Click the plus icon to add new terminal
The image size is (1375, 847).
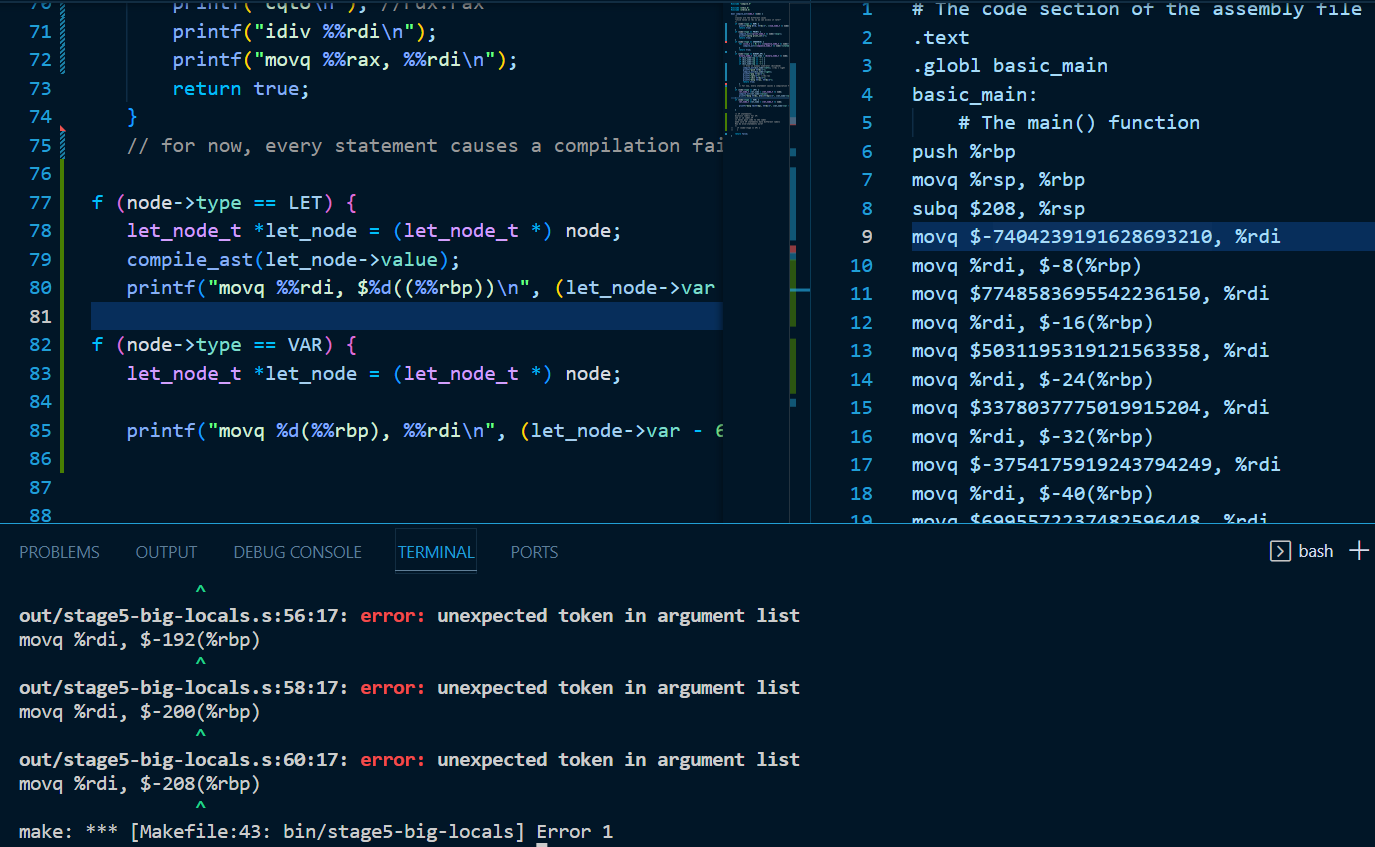pyautogui.click(x=1358, y=551)
